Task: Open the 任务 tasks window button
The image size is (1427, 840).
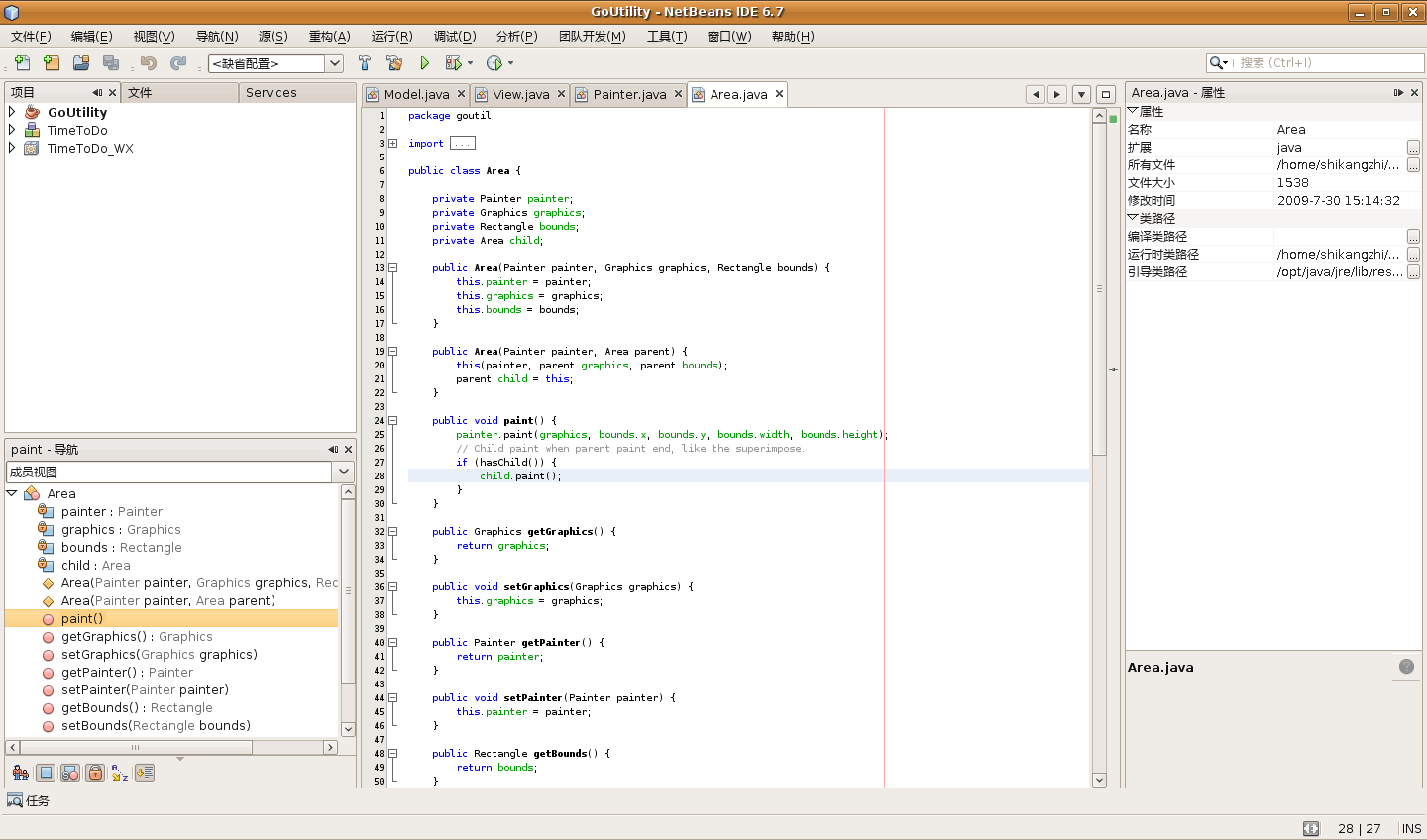Action: point(28,800)
